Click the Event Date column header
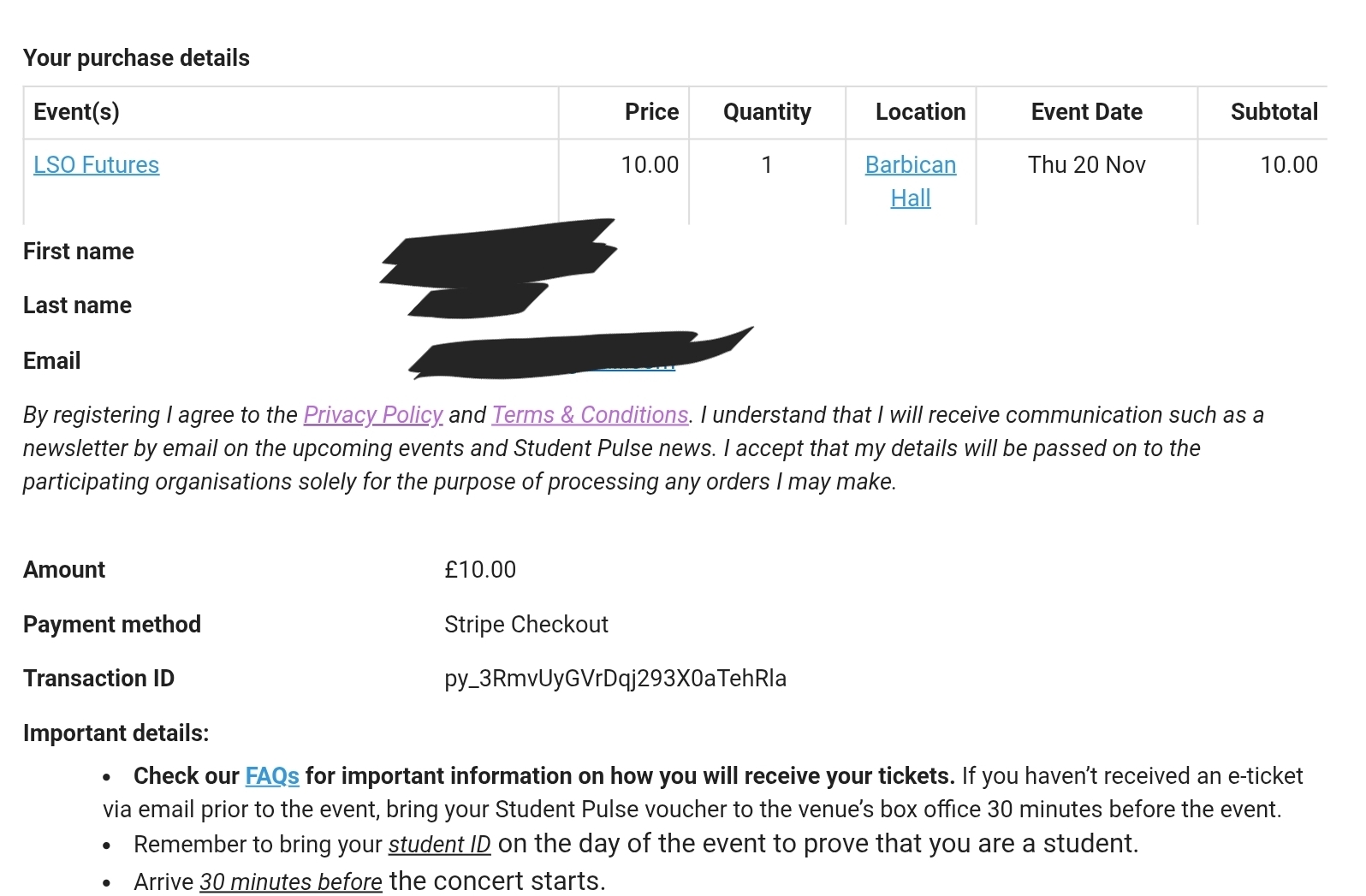Image resolution: width=1366 pixels, height=896 pixels. (x=1086, y=112)
